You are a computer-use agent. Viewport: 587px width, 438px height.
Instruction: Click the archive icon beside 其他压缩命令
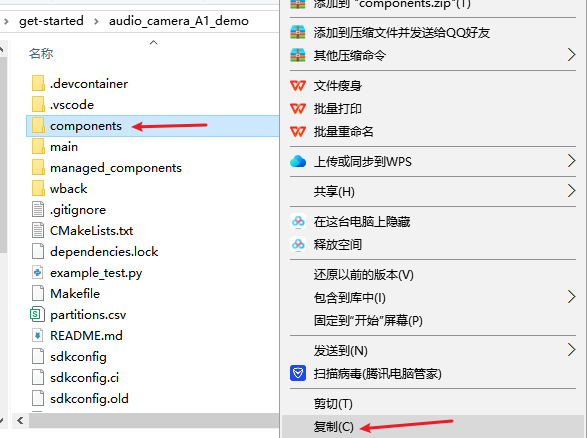pos(298,55)
